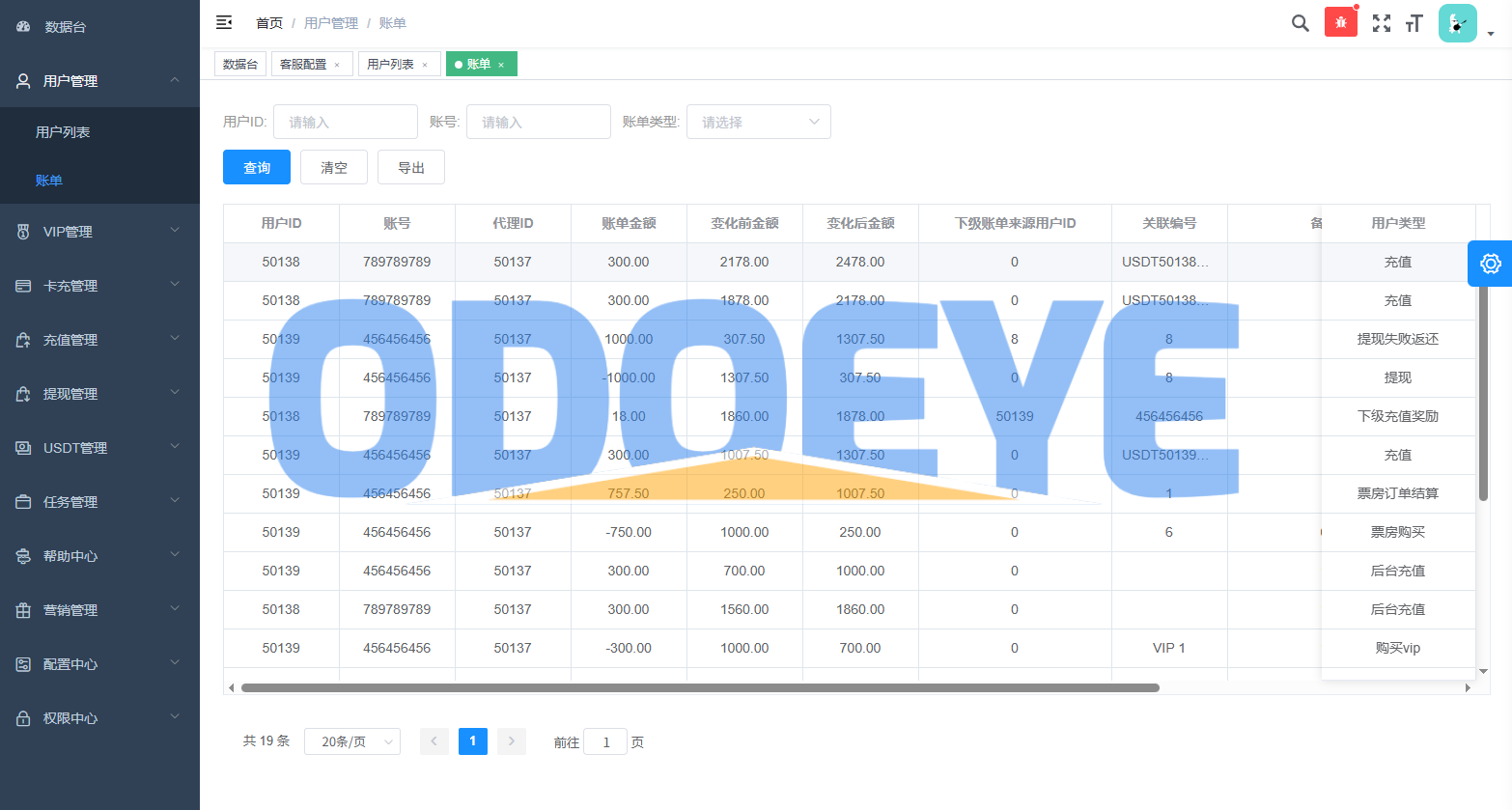Close the 用户列表 tab

425,65
